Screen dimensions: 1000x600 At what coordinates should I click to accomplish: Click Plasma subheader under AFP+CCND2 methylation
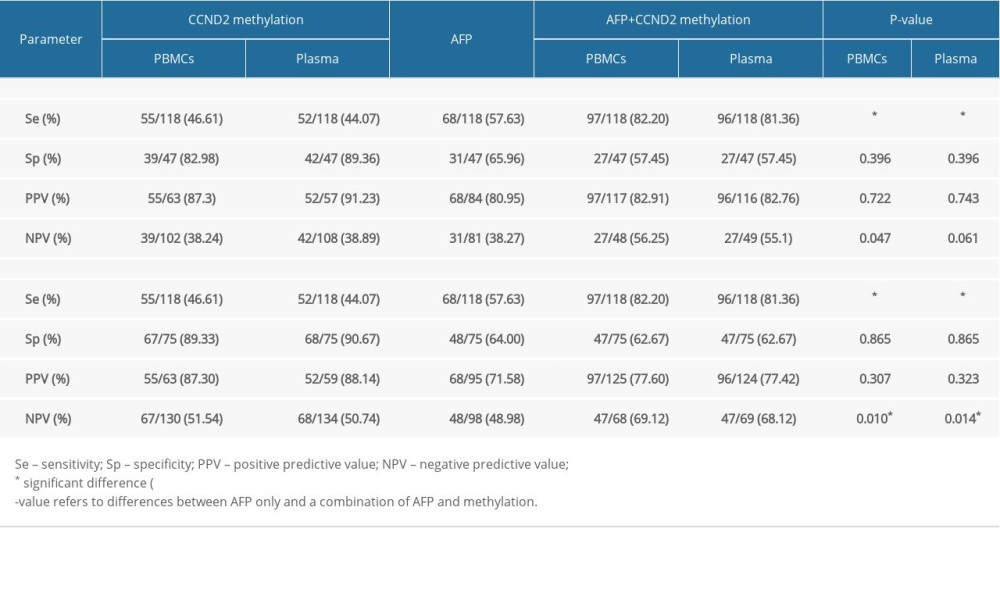750,59
